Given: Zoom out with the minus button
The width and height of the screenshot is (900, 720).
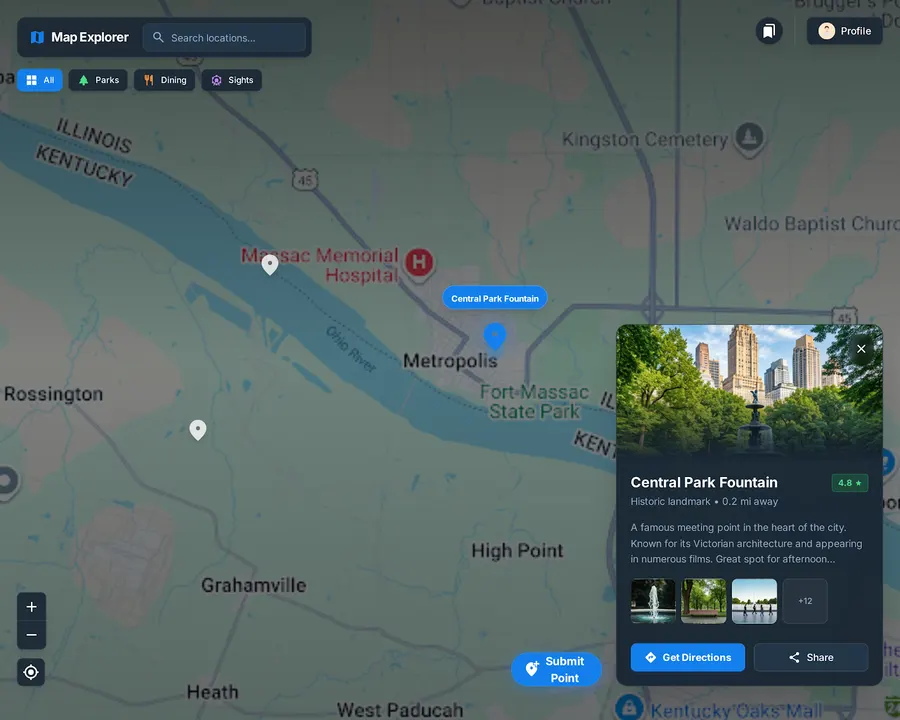Looking at the screenshot, I should click(x=32, y=635).
